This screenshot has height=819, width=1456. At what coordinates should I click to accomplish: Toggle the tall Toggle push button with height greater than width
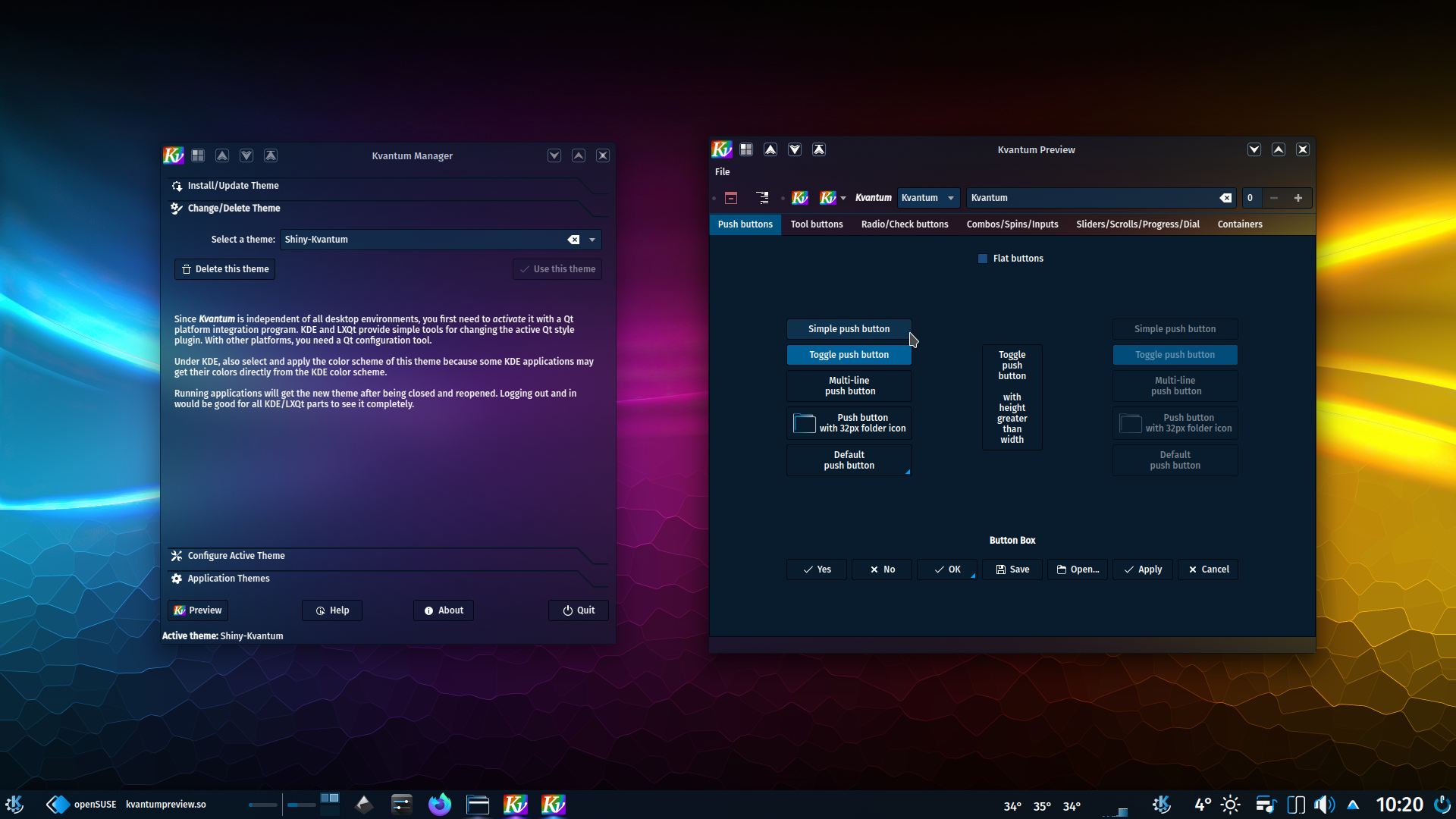1012,397
